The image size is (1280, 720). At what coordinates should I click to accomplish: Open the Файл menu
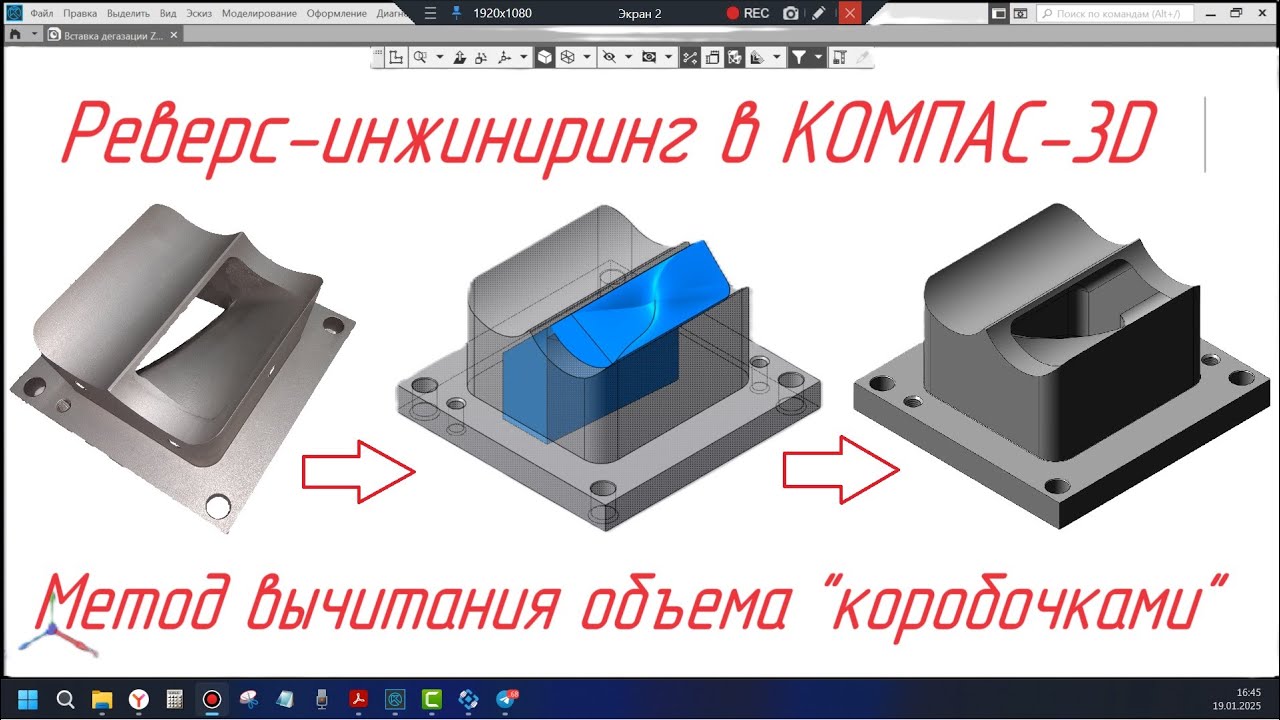pyautogui.click(x=41, y=14)
